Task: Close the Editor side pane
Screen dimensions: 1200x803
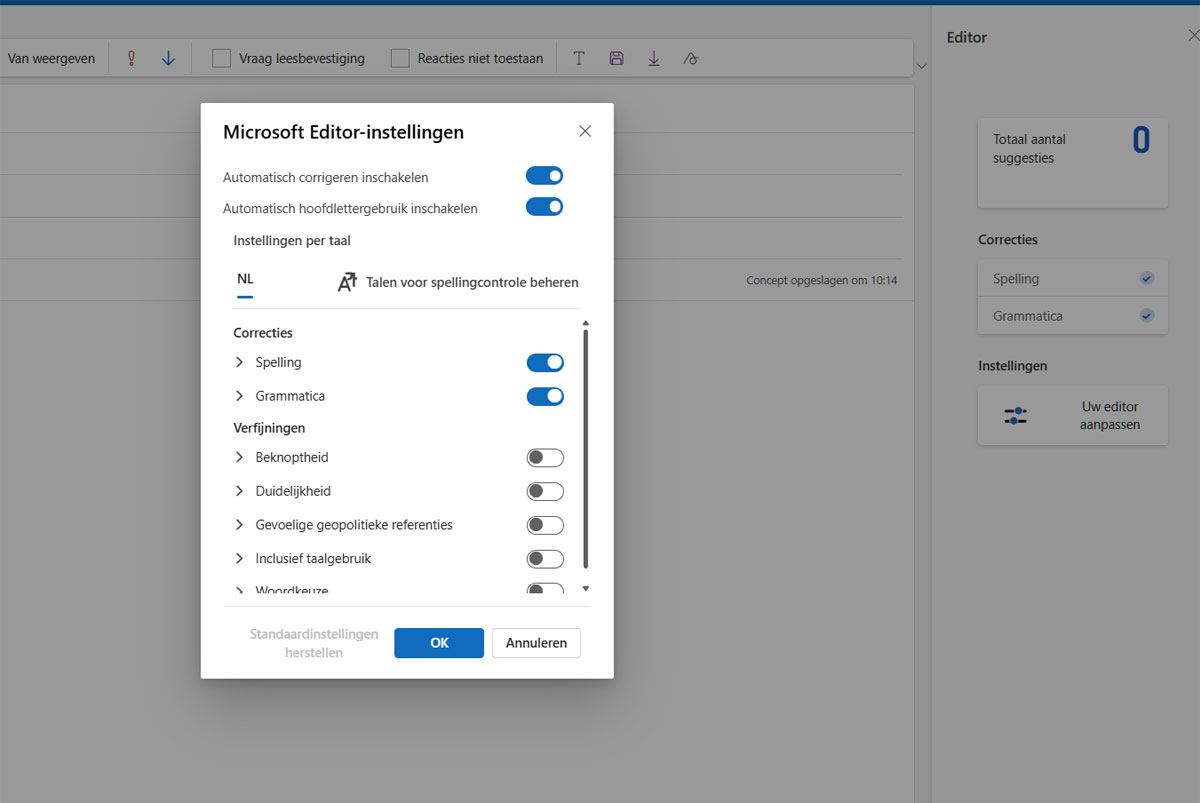Action: (1192, 36)
